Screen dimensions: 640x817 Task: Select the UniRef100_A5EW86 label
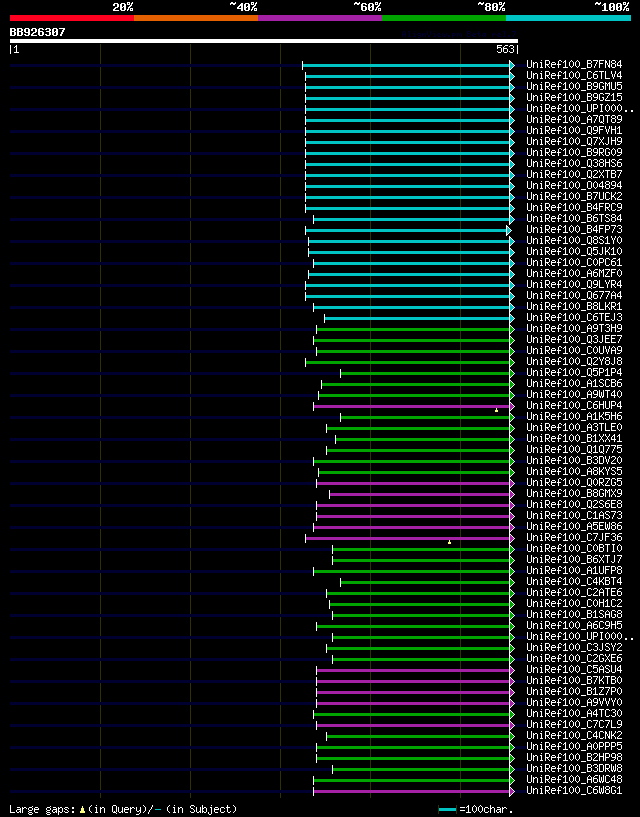coord(574,526)
